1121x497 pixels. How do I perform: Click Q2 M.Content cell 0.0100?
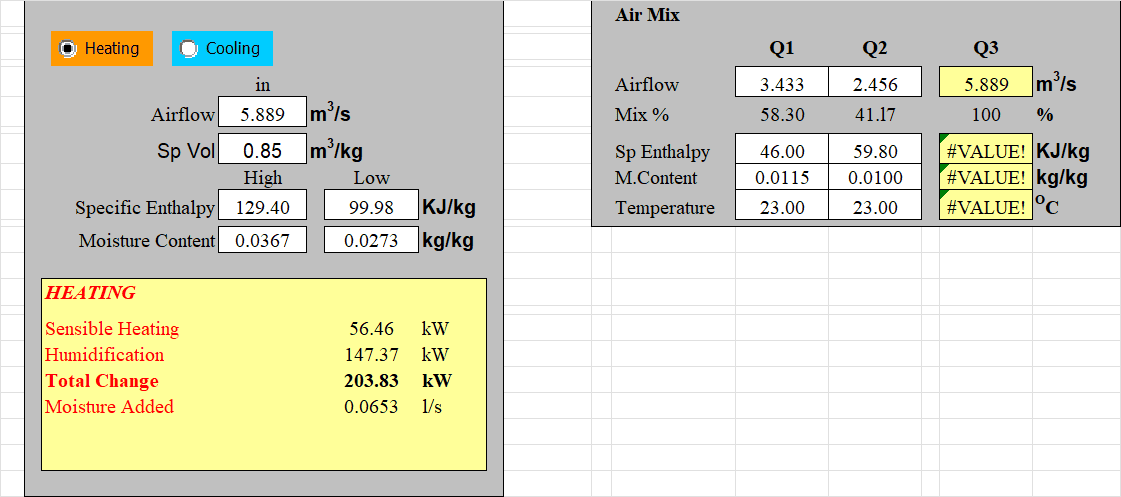874,177
